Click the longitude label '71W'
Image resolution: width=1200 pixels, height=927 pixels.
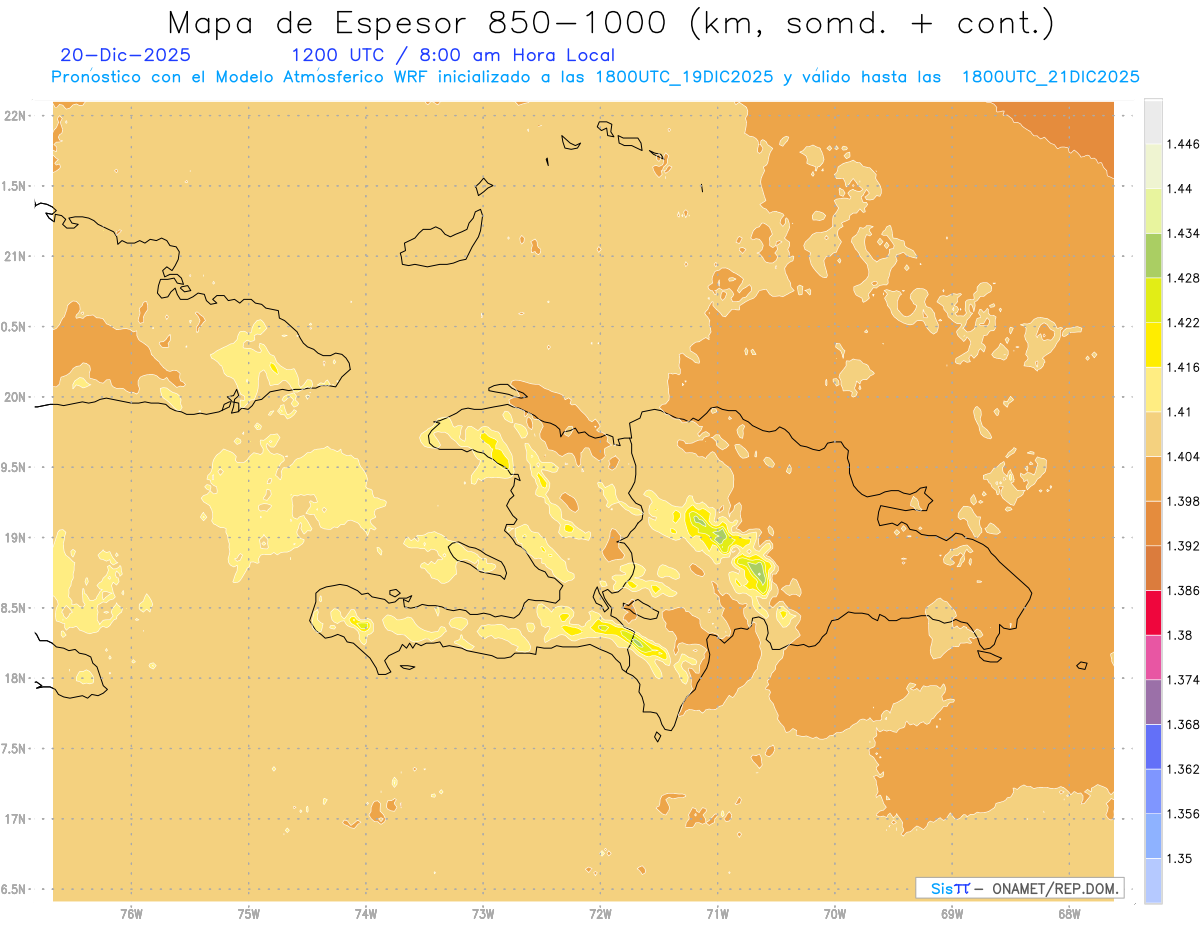pos(717,914)
